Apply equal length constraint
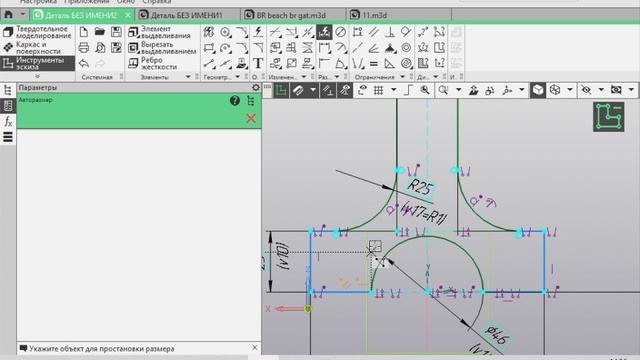 pyautogui.click(x=373, y=63)
